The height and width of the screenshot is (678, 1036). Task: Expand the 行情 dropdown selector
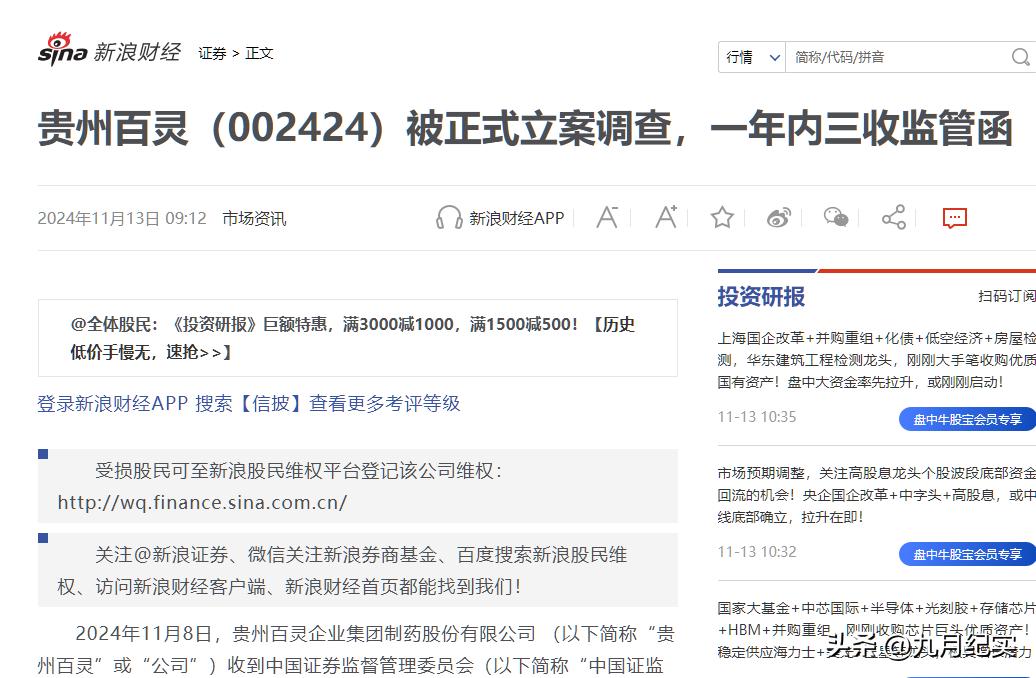752,57
